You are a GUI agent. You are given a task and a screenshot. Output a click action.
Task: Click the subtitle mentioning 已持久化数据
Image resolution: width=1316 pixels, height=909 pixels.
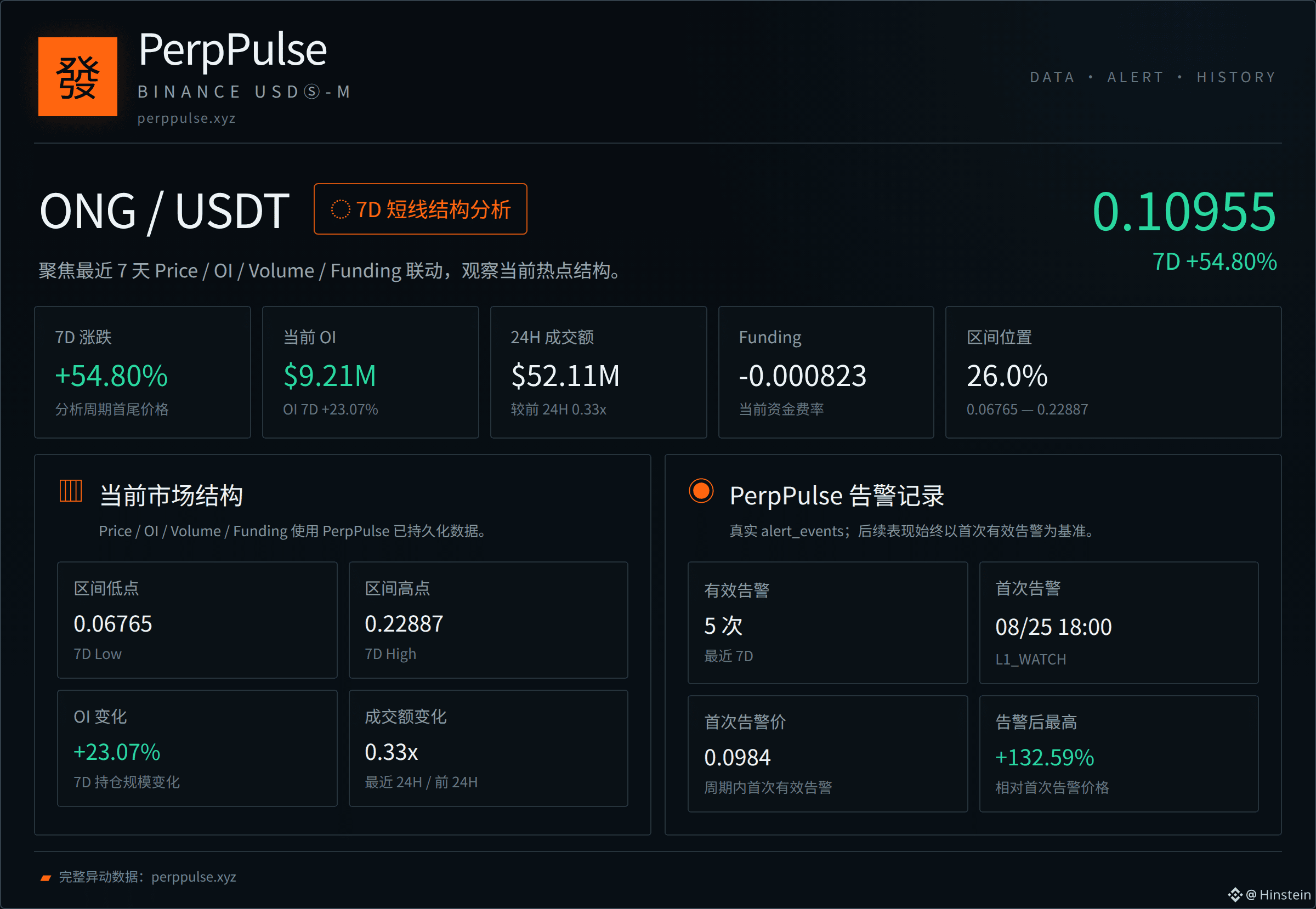click(x=294, y=531)
